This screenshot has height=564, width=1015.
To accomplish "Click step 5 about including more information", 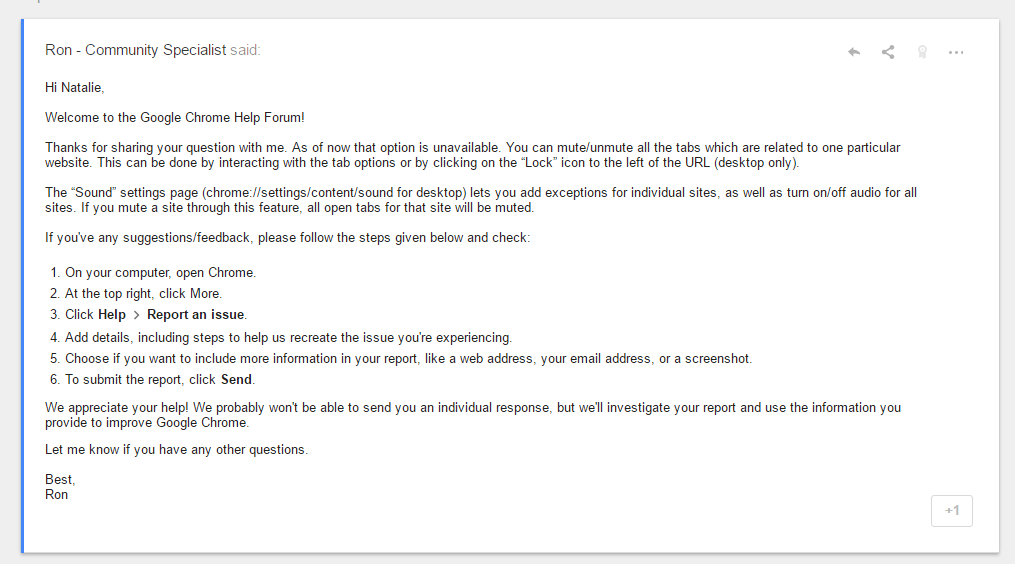I will pyautogui.click(x=408, y=358).
